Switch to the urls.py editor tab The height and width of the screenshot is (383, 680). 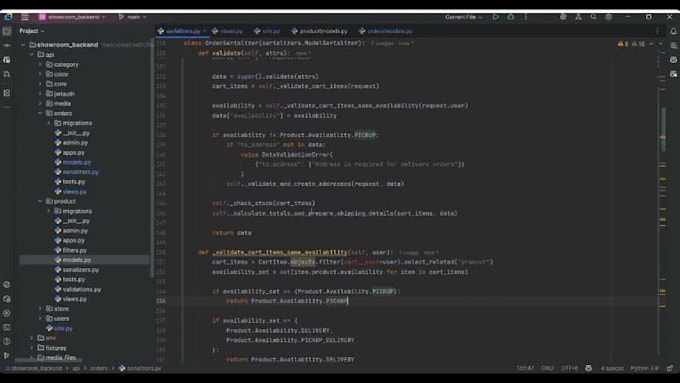point(268,31)
